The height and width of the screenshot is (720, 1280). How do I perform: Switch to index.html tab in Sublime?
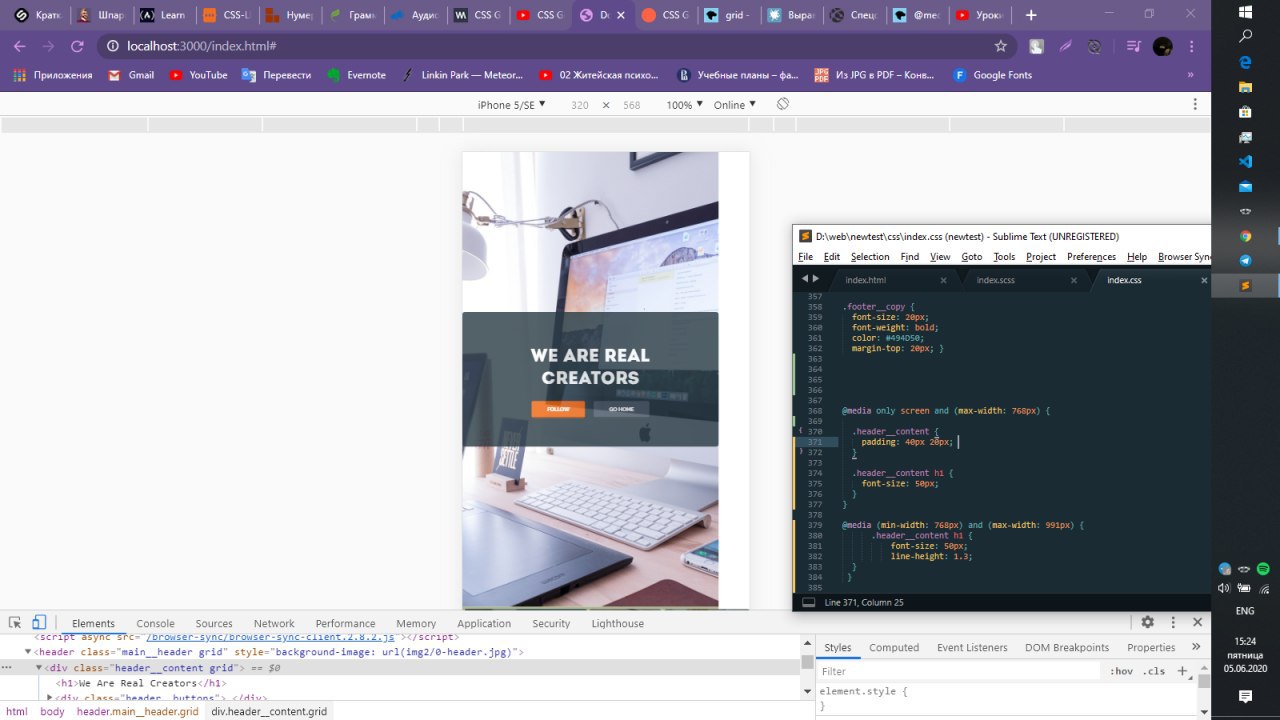tap(865, 280)
